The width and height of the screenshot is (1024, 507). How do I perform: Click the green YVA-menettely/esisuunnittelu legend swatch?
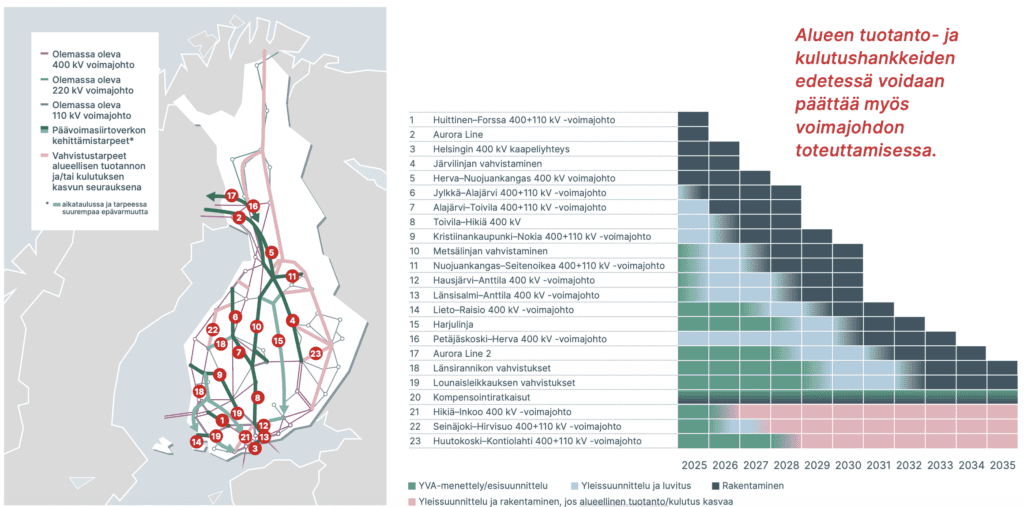click(x=412, y=485)
